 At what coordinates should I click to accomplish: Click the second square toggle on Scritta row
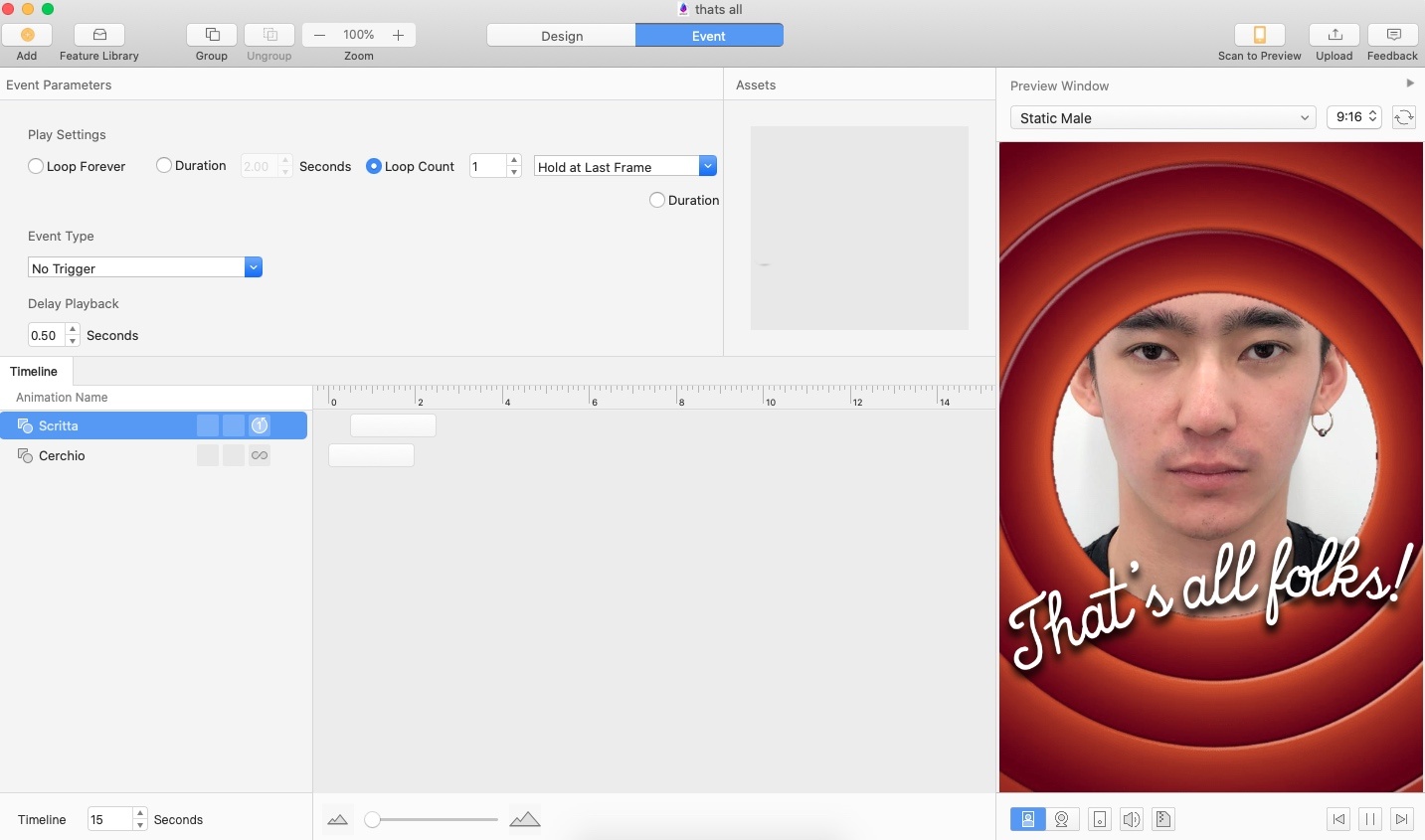(x=234, y=425)
